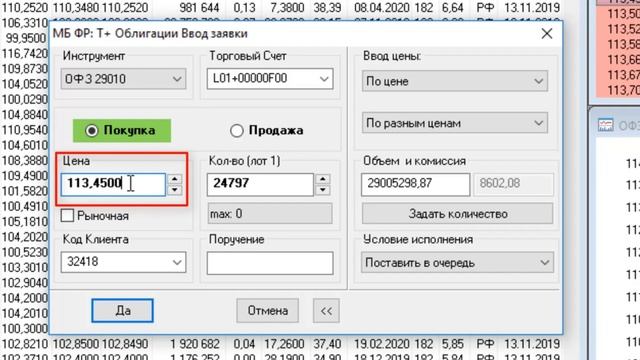640x360 pixels.
Task: Click the Задать количество button
Action: pos(458,214)
